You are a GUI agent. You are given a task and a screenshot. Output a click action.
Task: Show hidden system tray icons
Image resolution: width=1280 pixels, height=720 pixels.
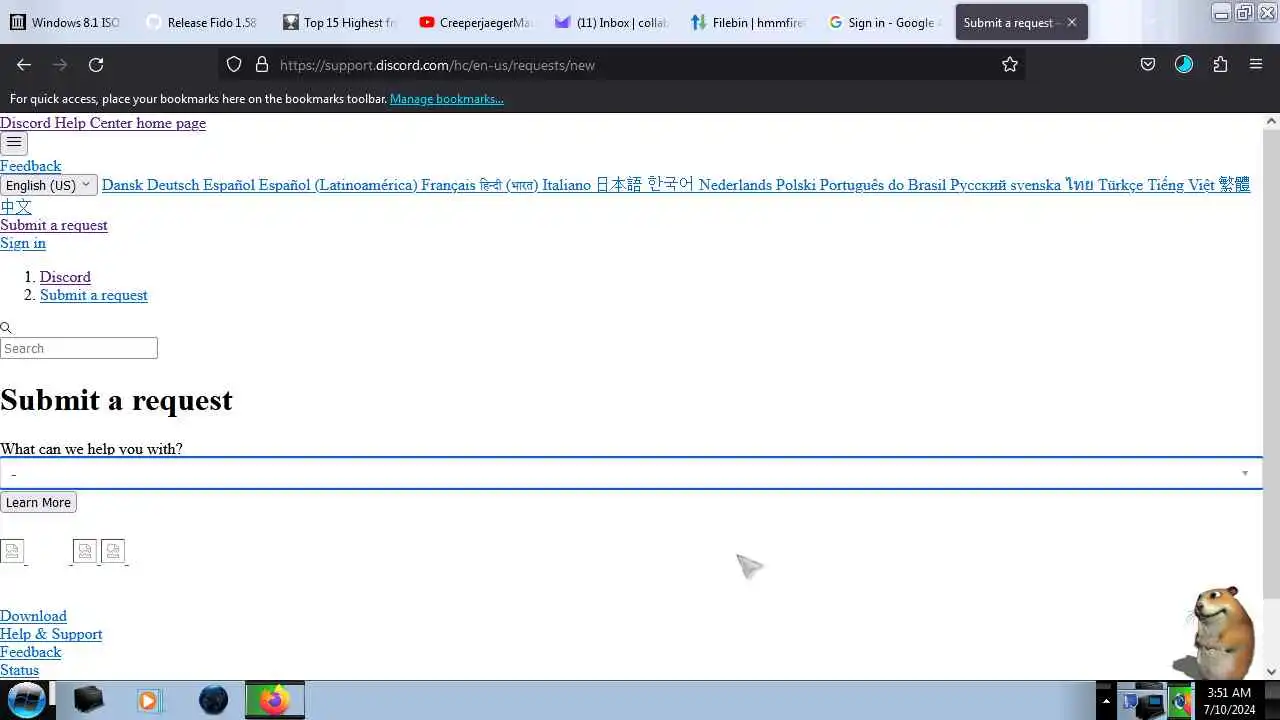coord(1105,701)
